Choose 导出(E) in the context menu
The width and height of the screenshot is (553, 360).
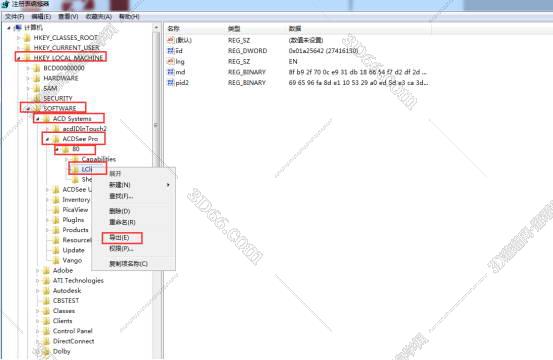(x=119, y=238)
